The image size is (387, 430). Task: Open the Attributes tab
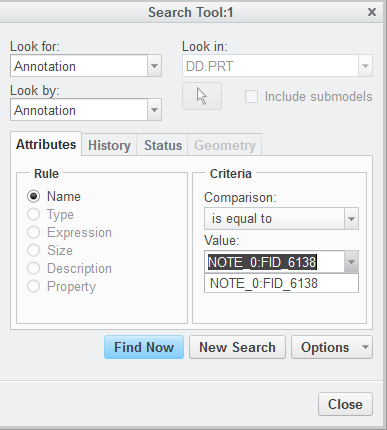[x=46, y=144]
